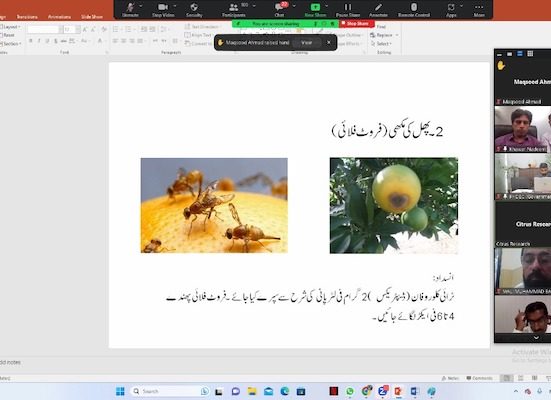Dismiss the raised hand notification
The image size is (551, 400).
click(329, 42)
